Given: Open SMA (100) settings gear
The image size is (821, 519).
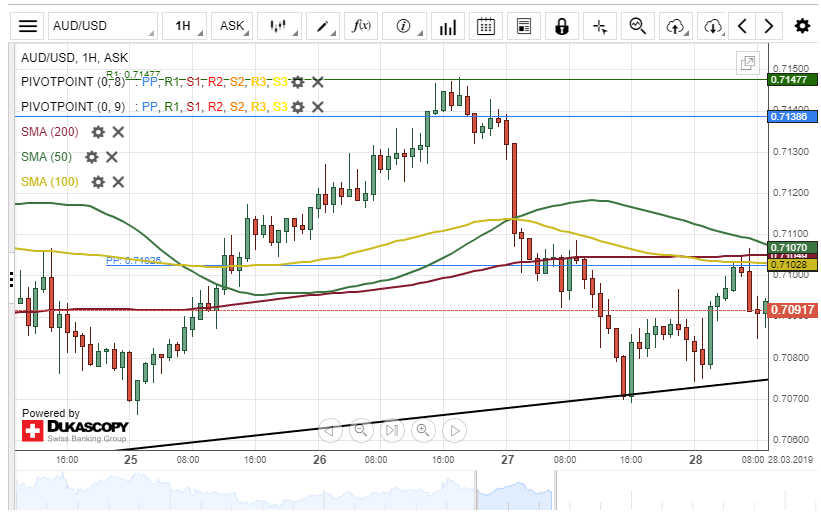Looking at the screenshot, I should [98, 182].
